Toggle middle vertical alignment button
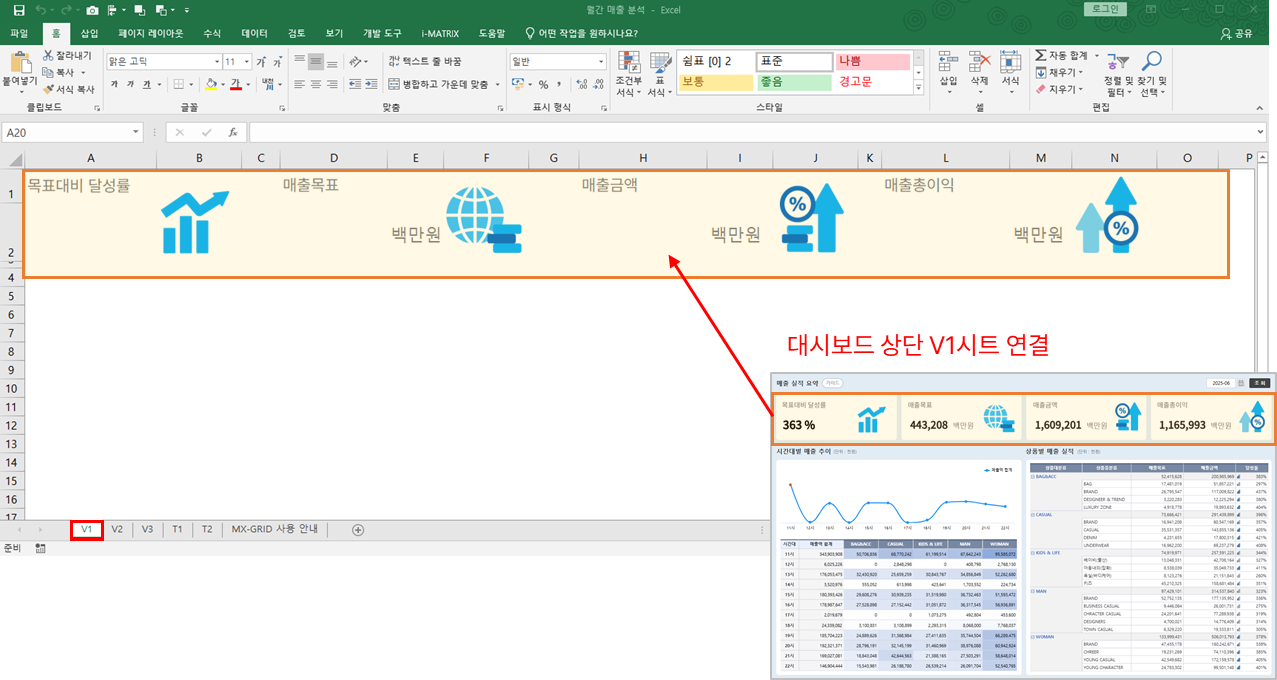 (x=316, y=61)
